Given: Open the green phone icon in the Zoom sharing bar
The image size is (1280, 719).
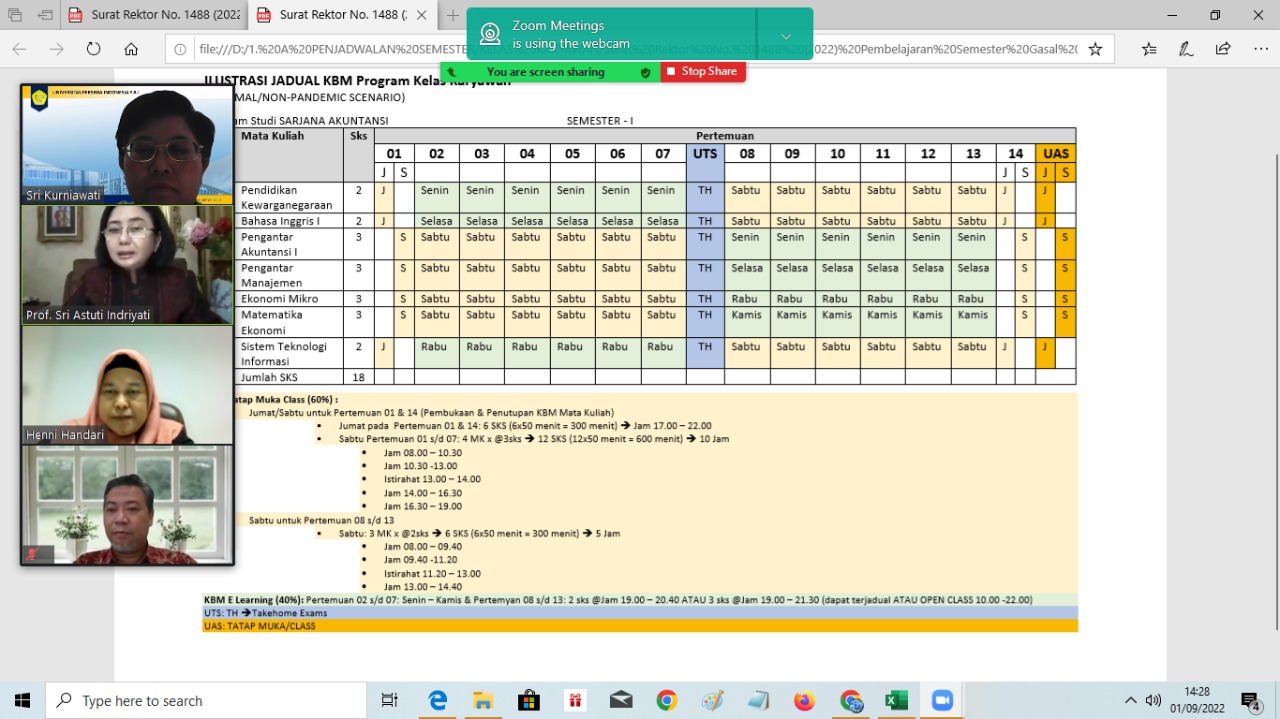Looking at the screenshot, I should click(451, 72).
